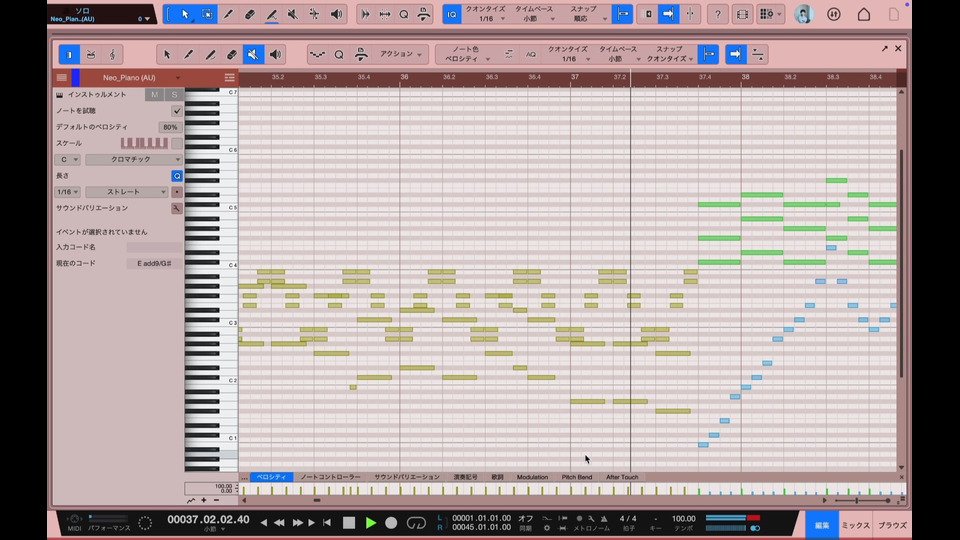Screen dimensions: 960x540
Task: Select the Listen speaker tool in the top toolbar
Action: 336,14
